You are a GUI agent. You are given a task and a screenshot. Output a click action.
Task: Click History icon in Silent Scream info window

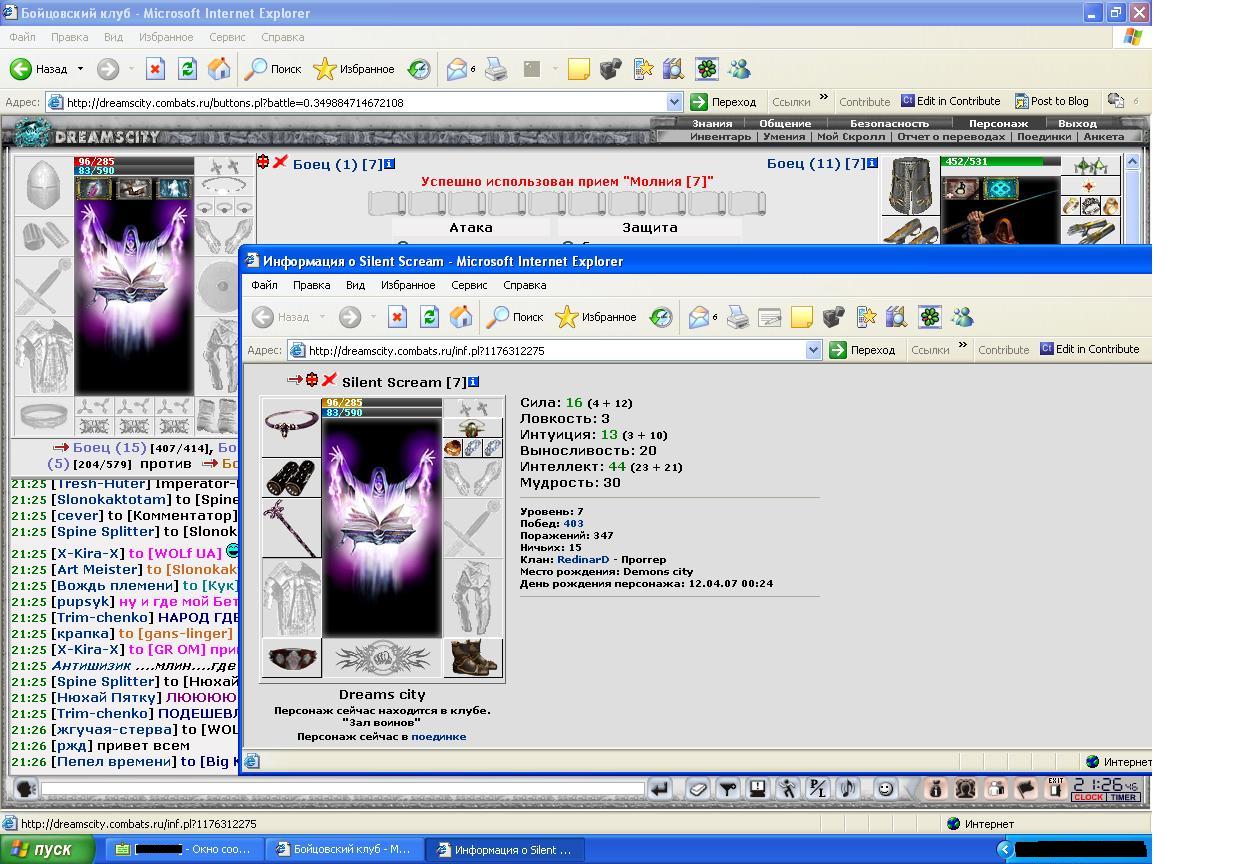coord(661,317)
